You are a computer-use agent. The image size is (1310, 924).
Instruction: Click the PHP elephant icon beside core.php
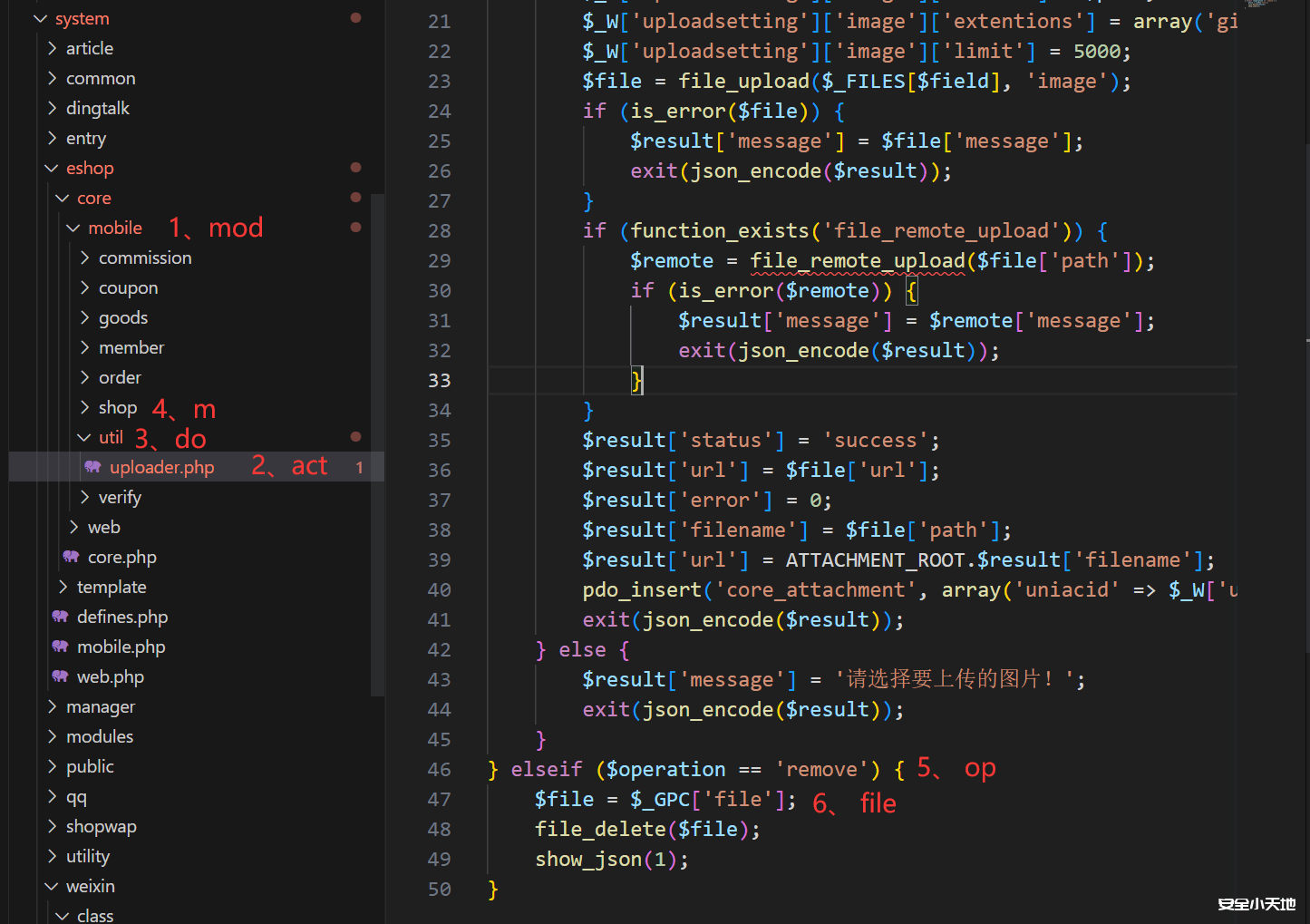(x=71, y=557)
